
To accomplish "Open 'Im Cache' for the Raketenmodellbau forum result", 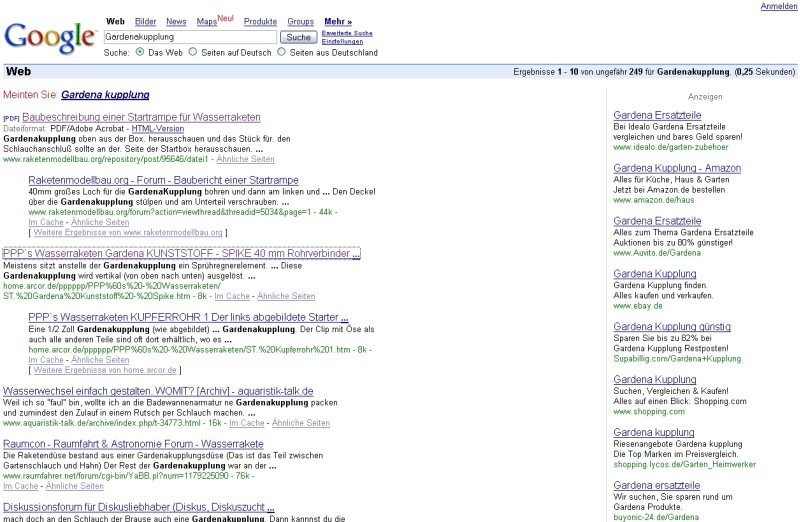I will [46, 222].
